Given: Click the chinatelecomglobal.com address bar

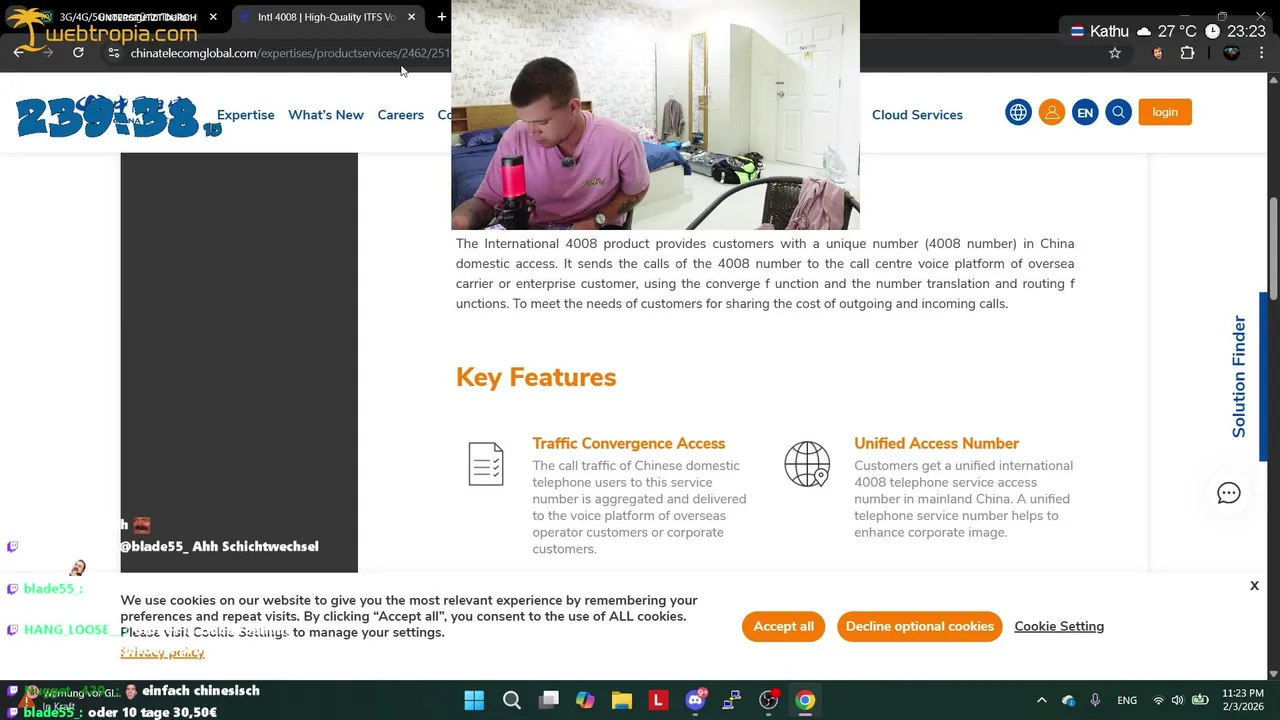Looking at the screenshot, I should [290, 53].
